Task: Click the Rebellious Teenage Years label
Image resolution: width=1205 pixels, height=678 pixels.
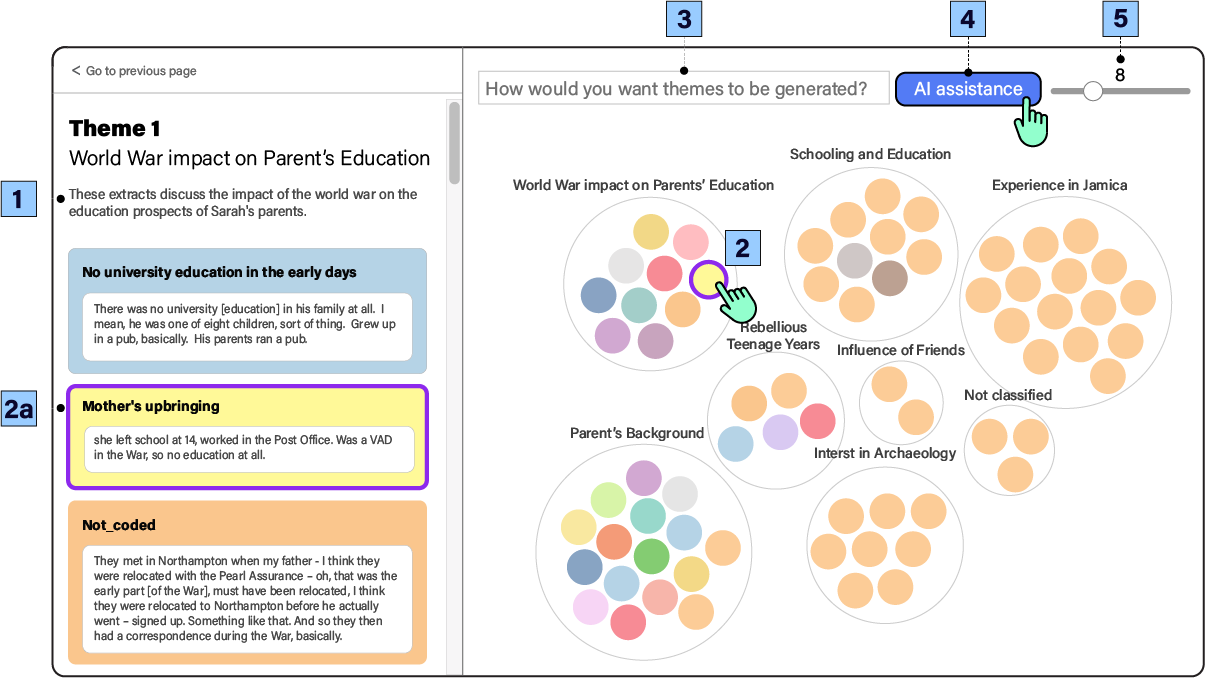Action: coord(773,336)
